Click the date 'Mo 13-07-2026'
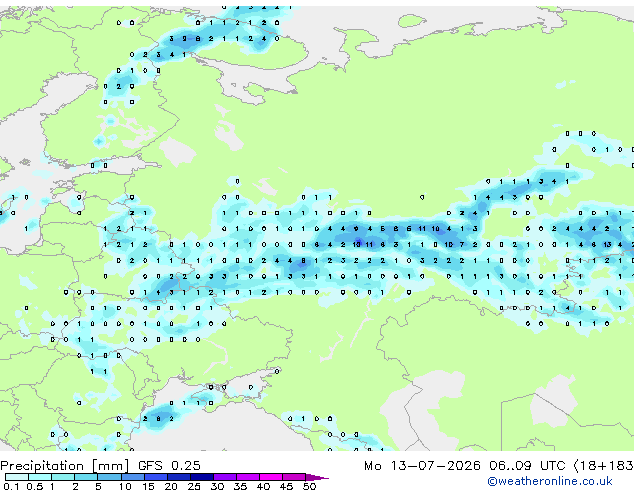This screenshot has width=634, height=490. pyautogui.click(x=422, y=466)
